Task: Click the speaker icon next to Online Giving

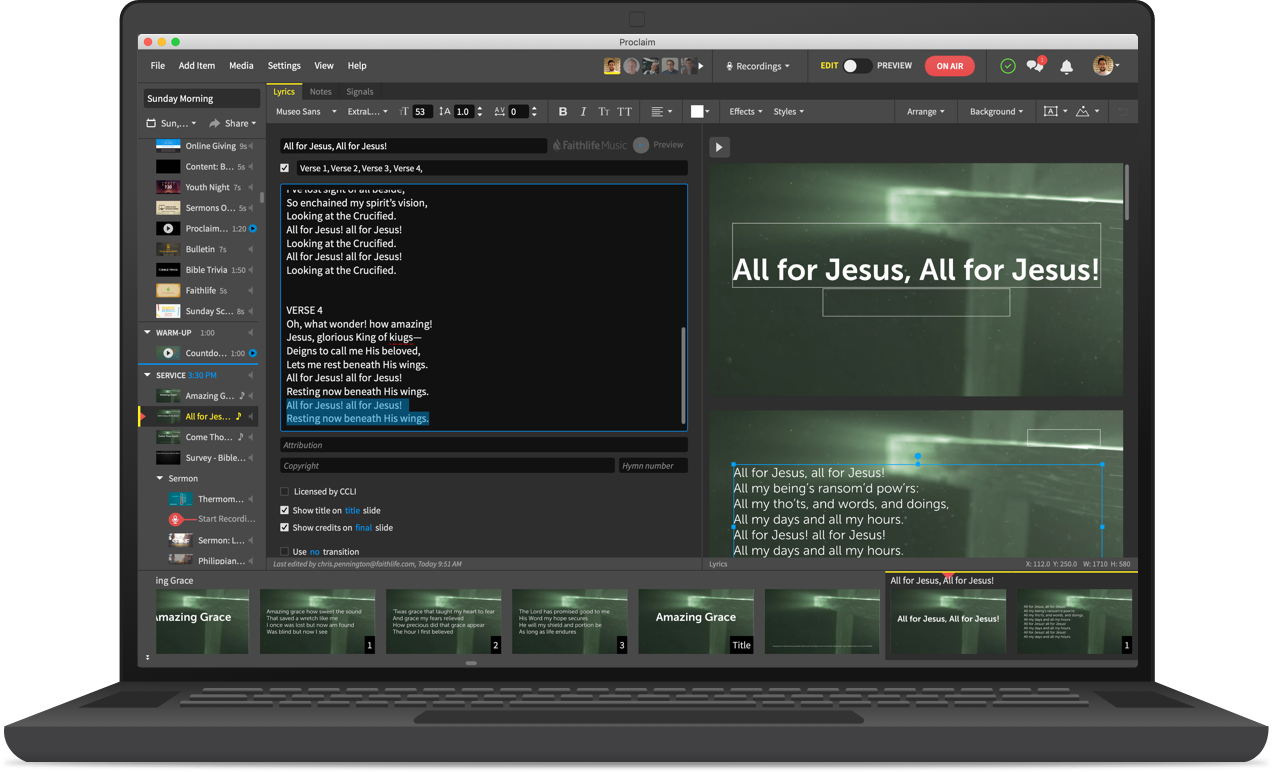Action: (252, 146)
